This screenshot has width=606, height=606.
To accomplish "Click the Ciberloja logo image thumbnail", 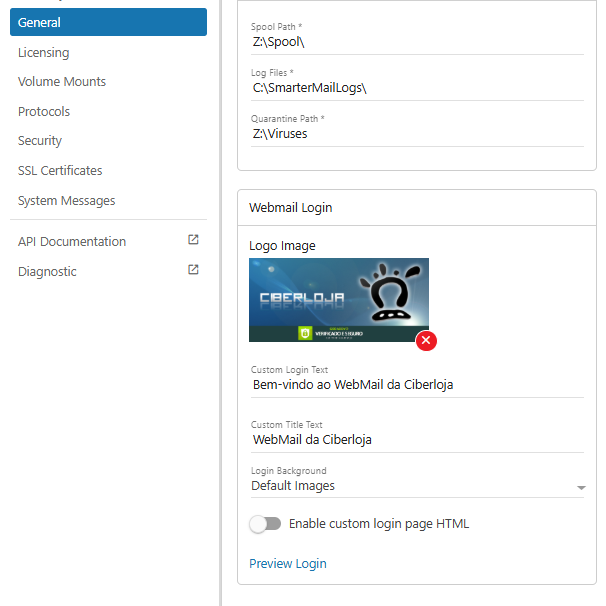I will point(338,299).
